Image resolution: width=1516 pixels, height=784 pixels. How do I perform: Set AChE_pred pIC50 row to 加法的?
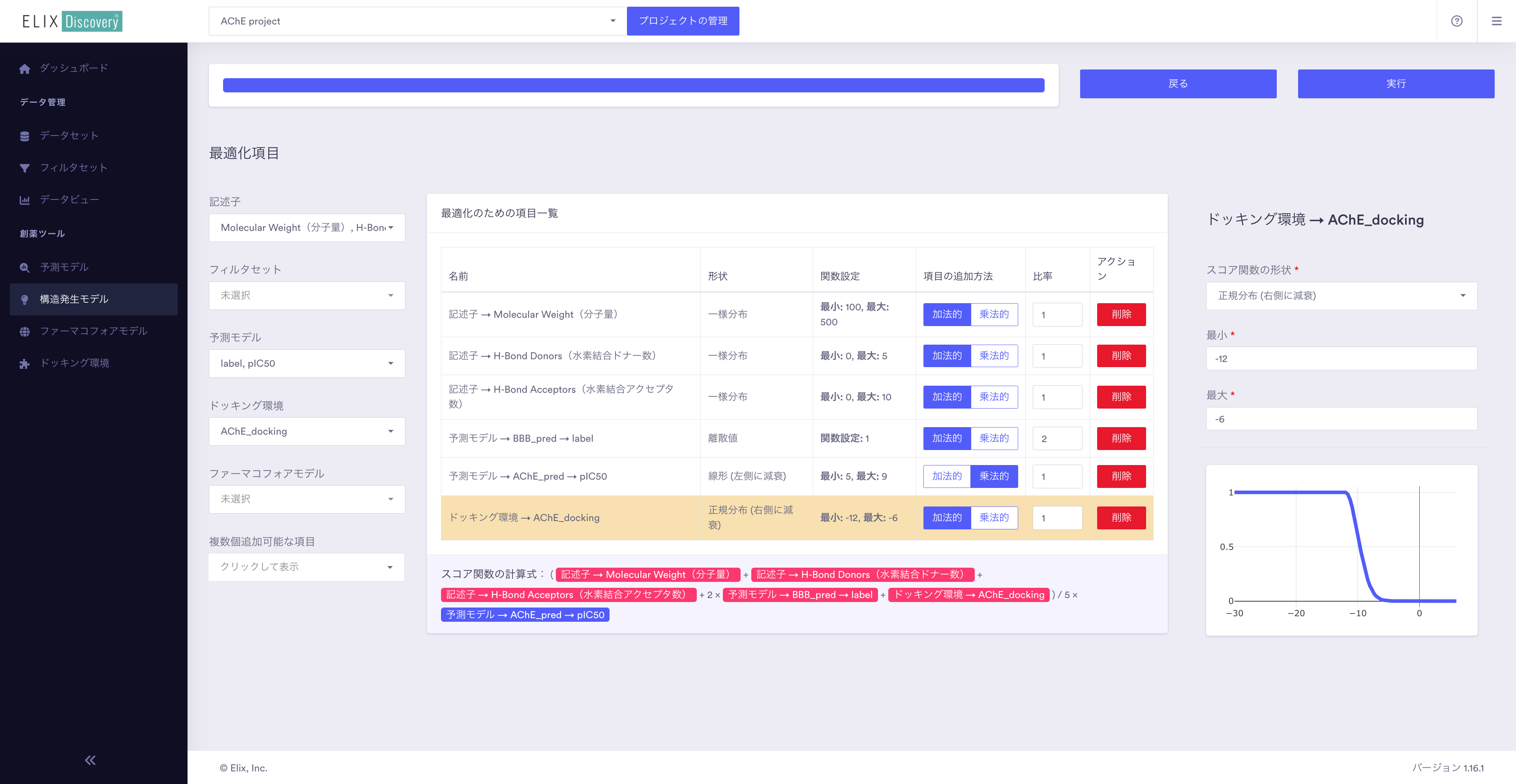pos(946,476)
